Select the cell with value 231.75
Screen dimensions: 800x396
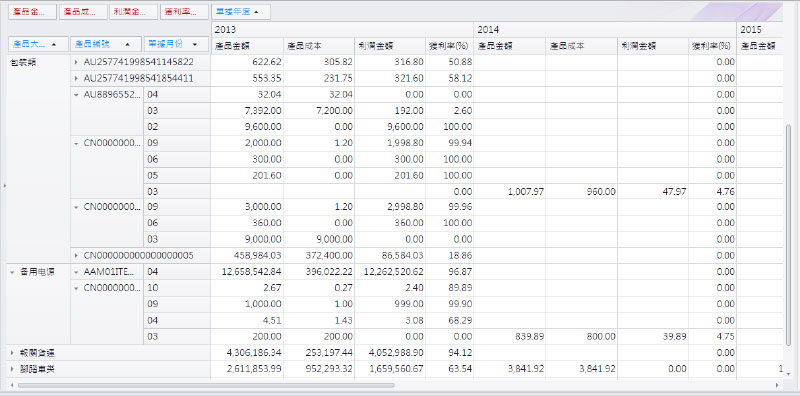[319, 79]
